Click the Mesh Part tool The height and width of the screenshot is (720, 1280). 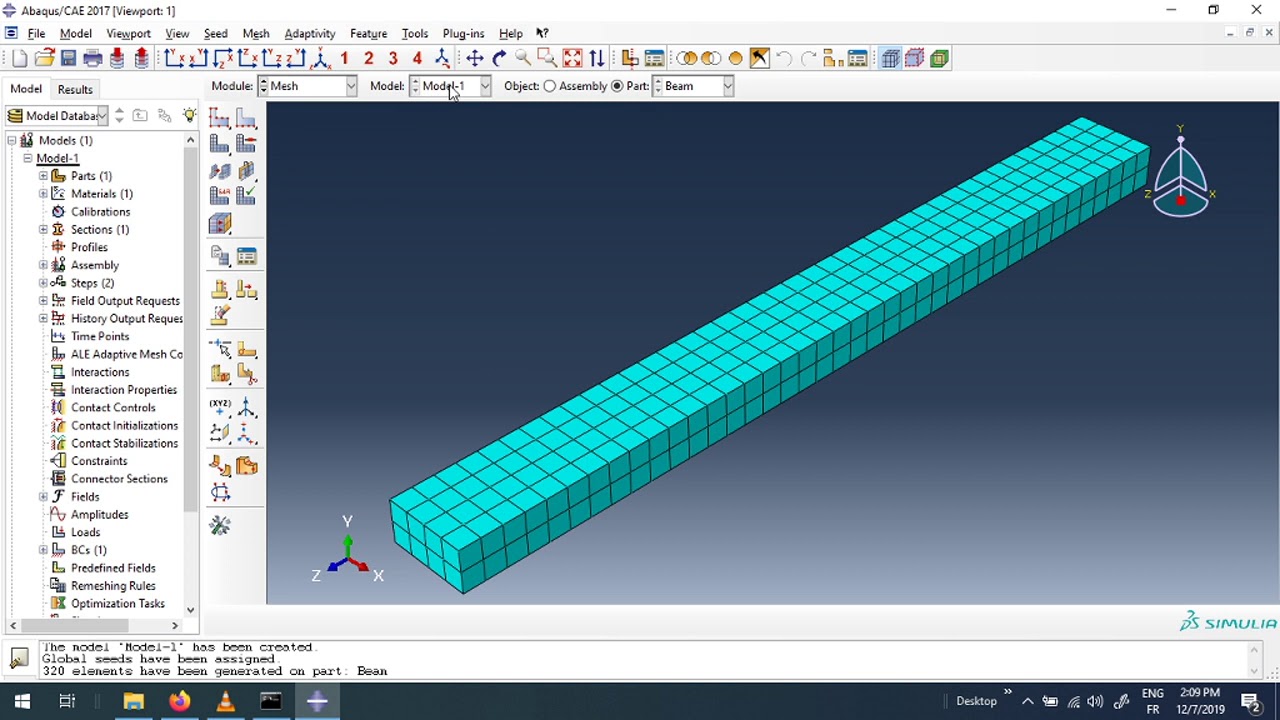[x=220, y=145]
